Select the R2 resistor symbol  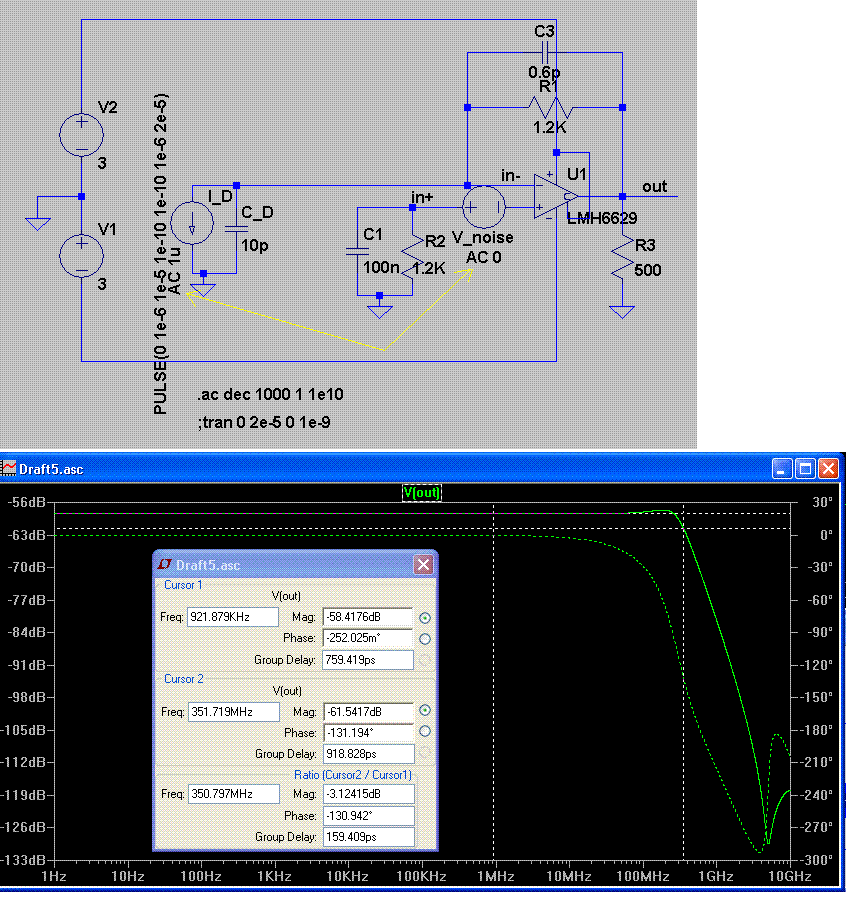click(x=413, y=256)
